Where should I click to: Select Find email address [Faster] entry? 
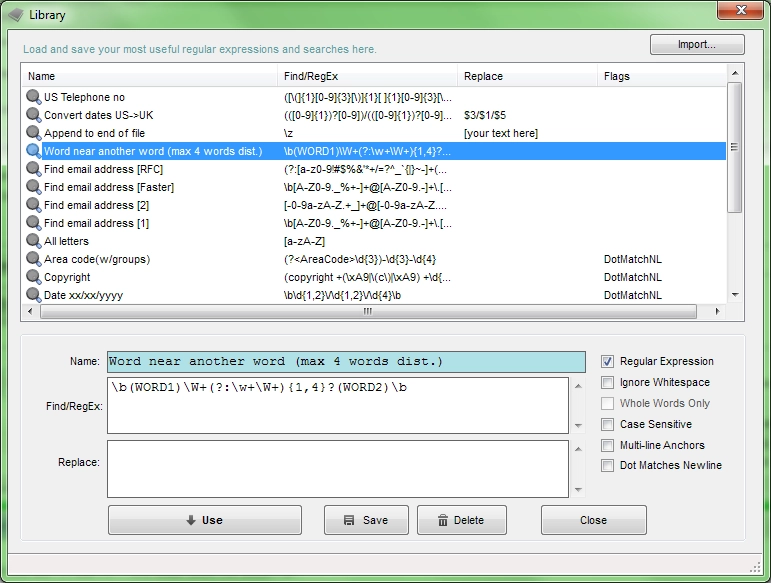point(109,187)
